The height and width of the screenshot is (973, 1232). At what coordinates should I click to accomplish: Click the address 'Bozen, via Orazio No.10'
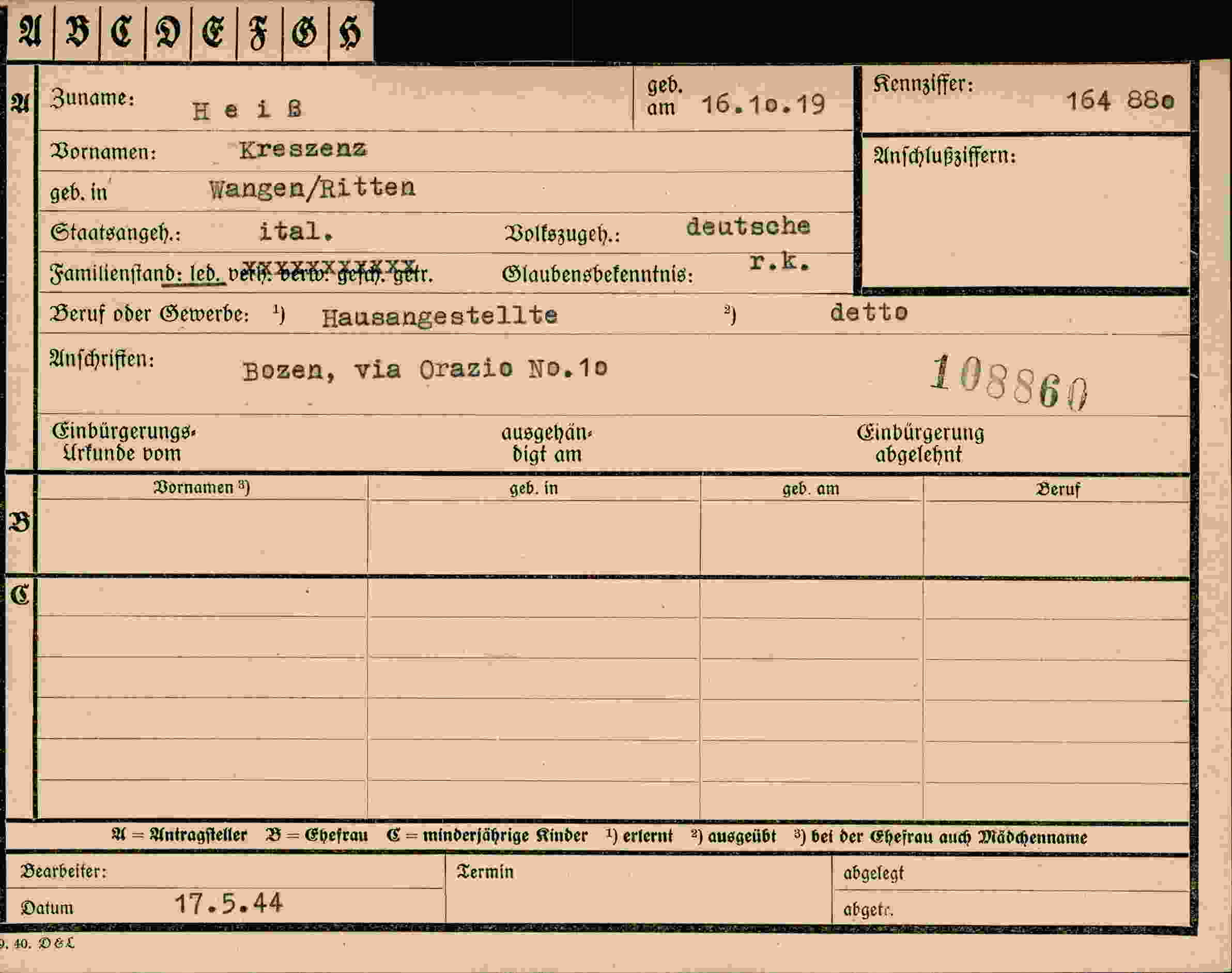pos(425,370)
